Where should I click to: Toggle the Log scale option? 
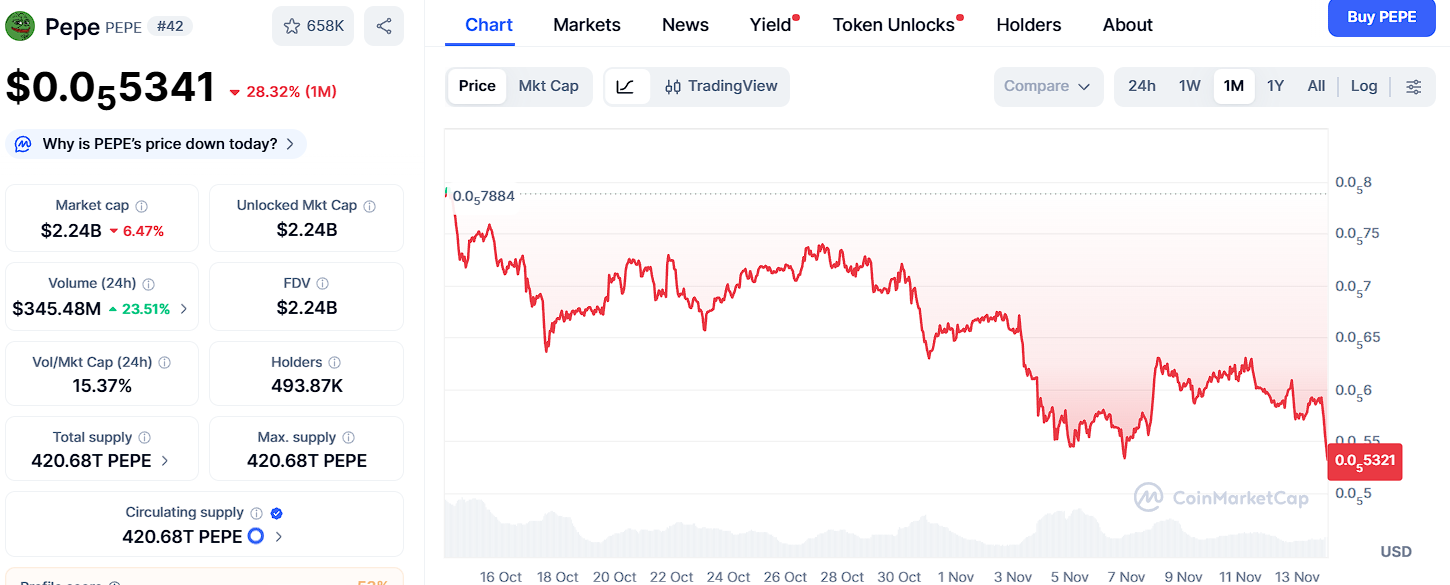1364,87
